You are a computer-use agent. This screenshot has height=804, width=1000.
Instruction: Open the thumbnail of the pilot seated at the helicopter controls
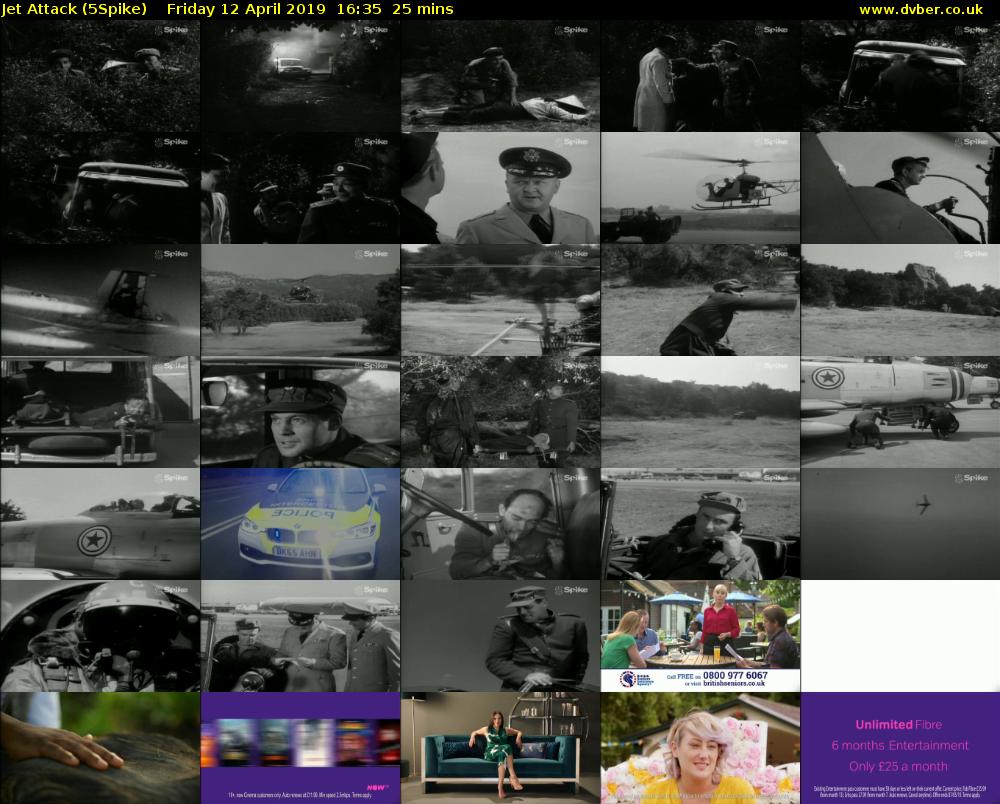(x=901, y=188)
